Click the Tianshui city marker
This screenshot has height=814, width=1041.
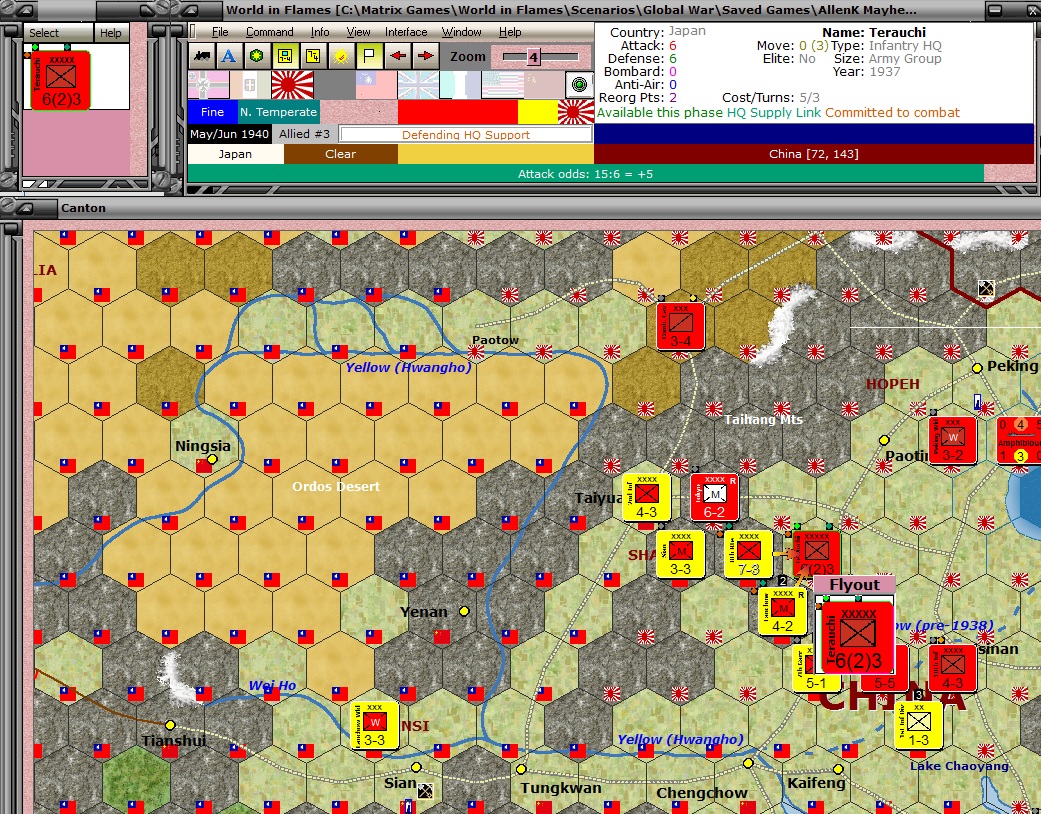pyautogui.click(x=170, y=725)
